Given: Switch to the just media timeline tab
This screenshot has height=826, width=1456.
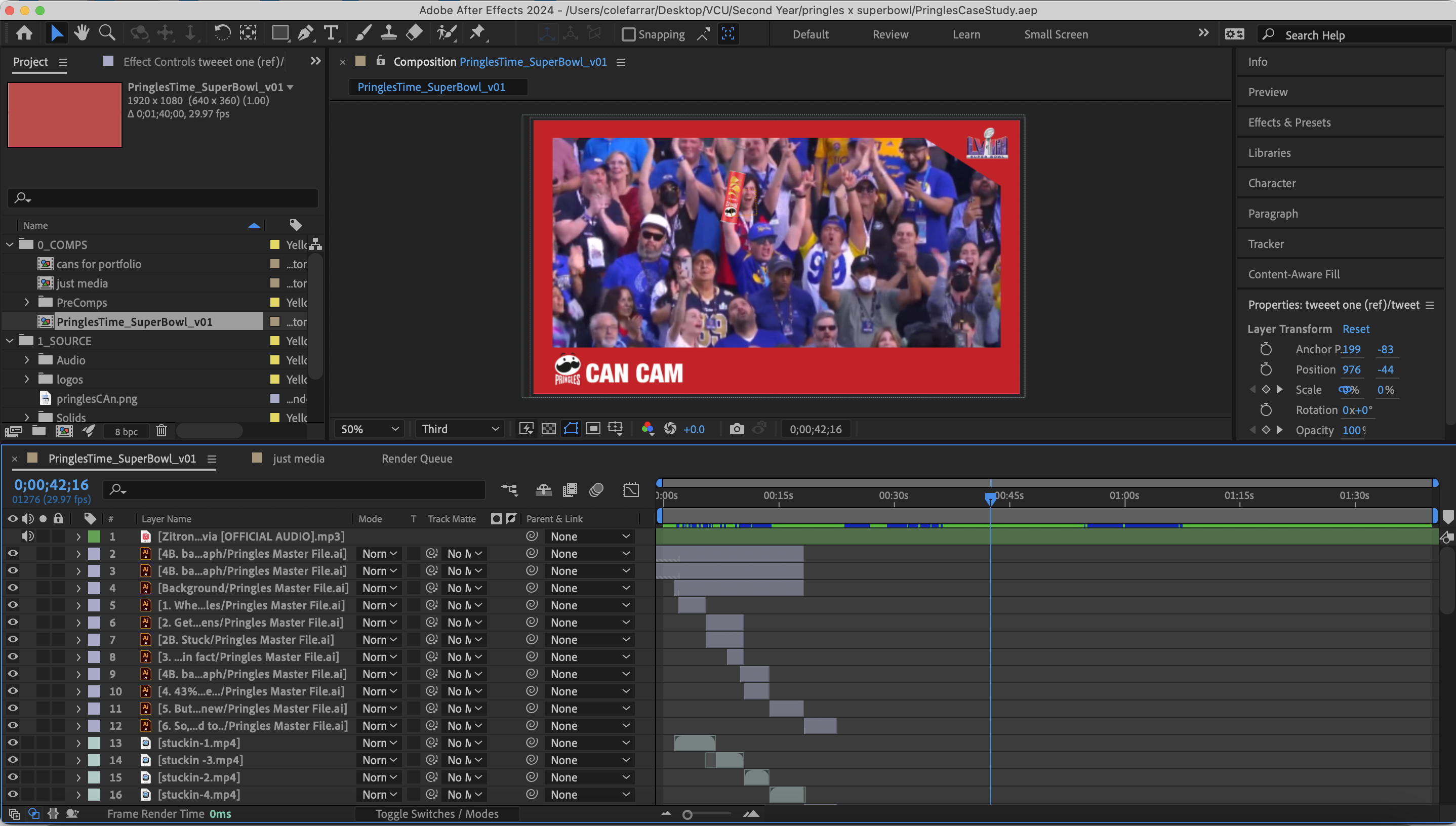Looking at the screenshot, I should [299, 459].
